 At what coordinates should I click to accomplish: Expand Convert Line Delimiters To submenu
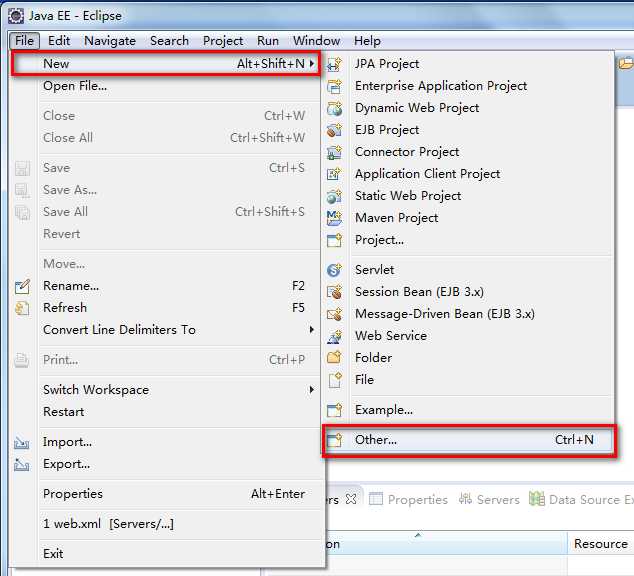(312, 330)
